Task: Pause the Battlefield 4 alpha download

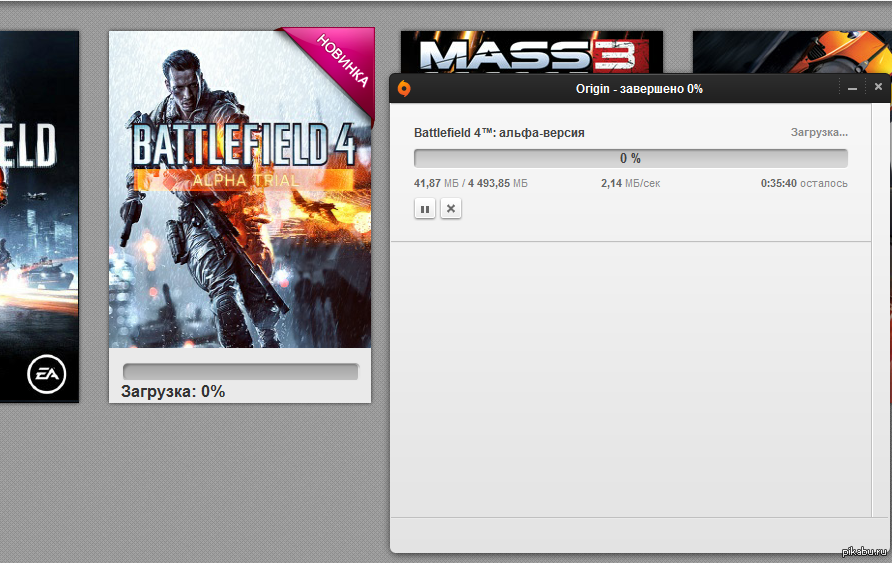Action: pyautogui.click(x=424, y=209)
